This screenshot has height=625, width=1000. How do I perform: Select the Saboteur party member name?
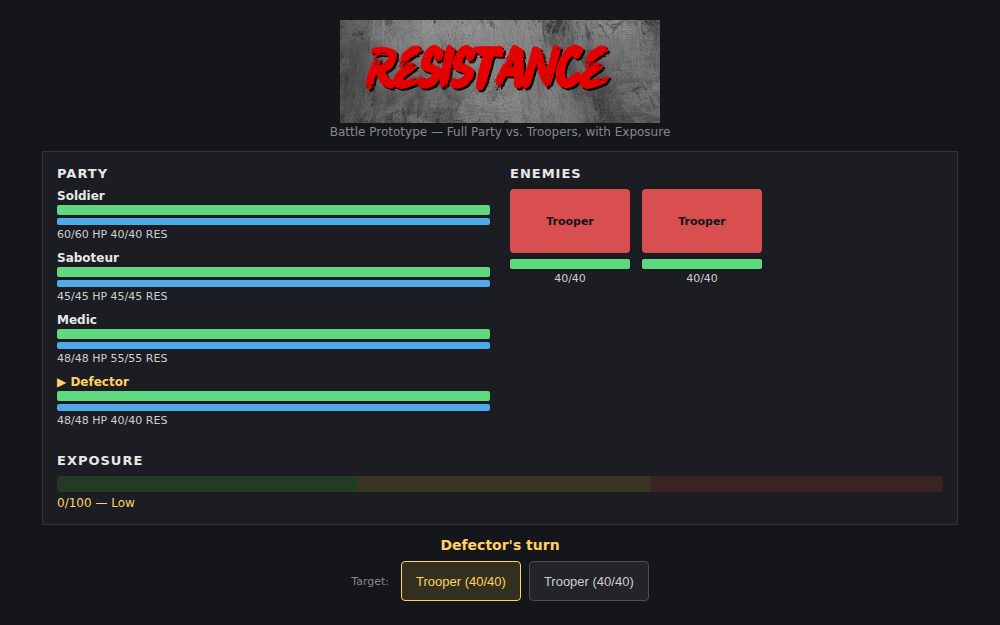[x=88, y=258]
